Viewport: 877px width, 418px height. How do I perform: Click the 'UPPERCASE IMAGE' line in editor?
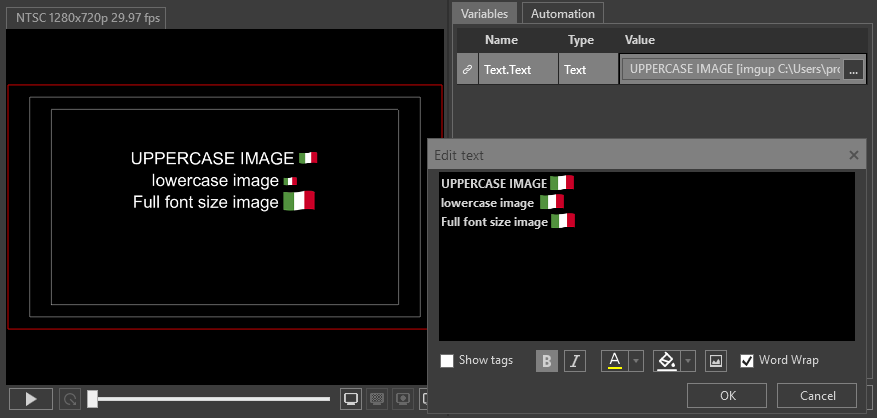pyautogui.click(x=494, y=184)
